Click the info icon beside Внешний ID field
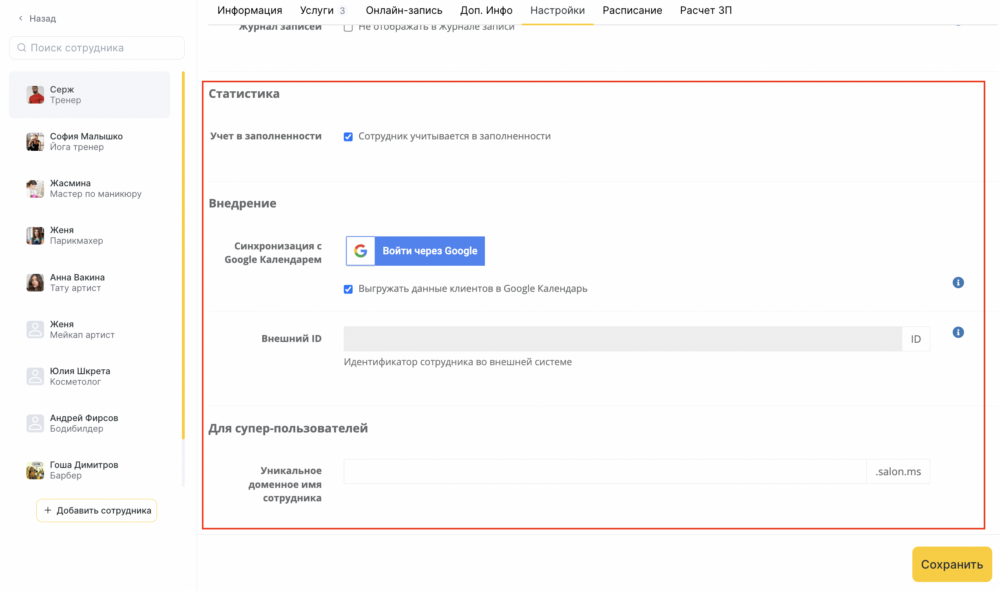This screenshot has height=591, width=1000. point(958,332)
